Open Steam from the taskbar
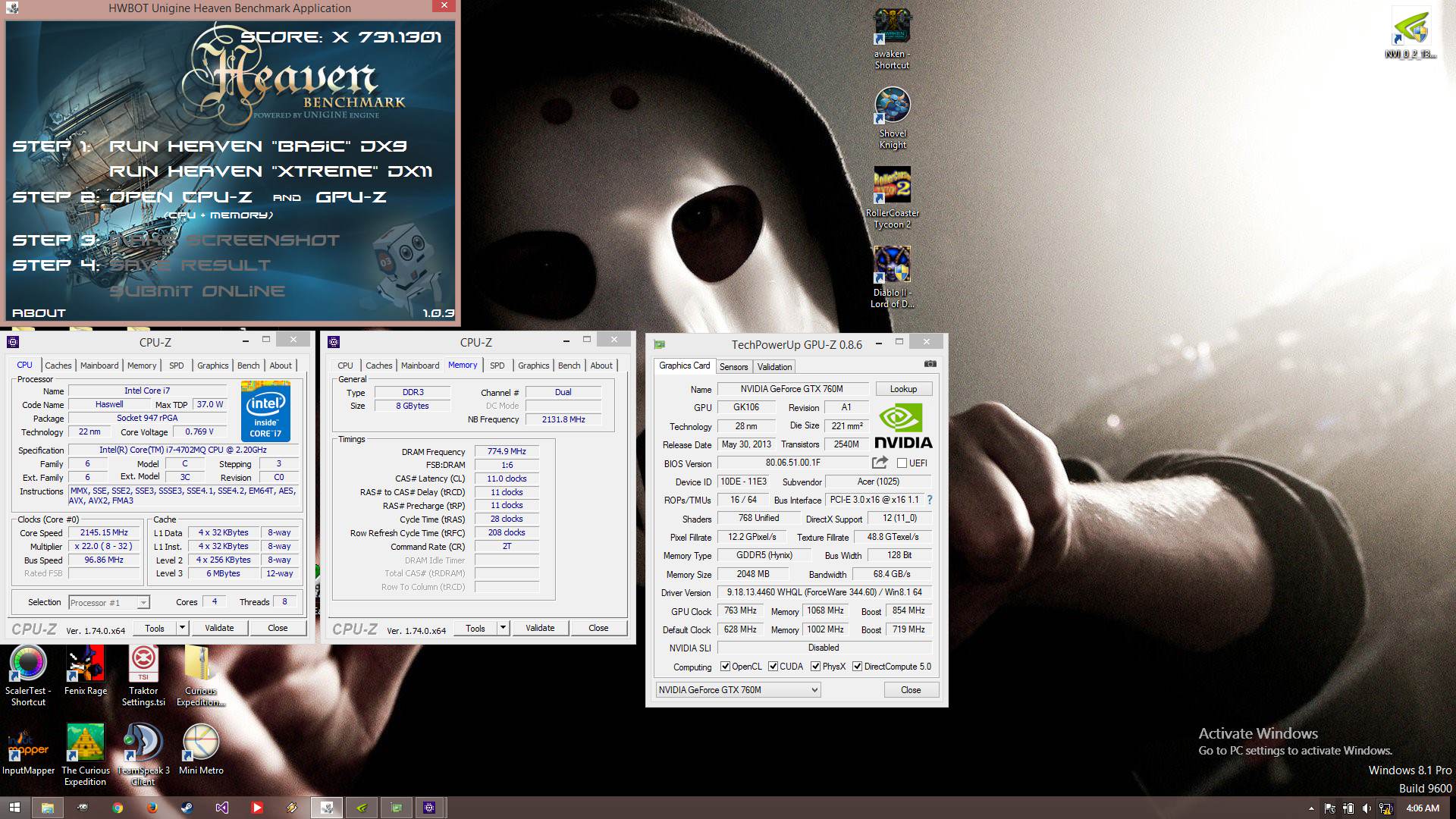The width and height of the screenshot is (1456, 819). click(x=187, y=808)
